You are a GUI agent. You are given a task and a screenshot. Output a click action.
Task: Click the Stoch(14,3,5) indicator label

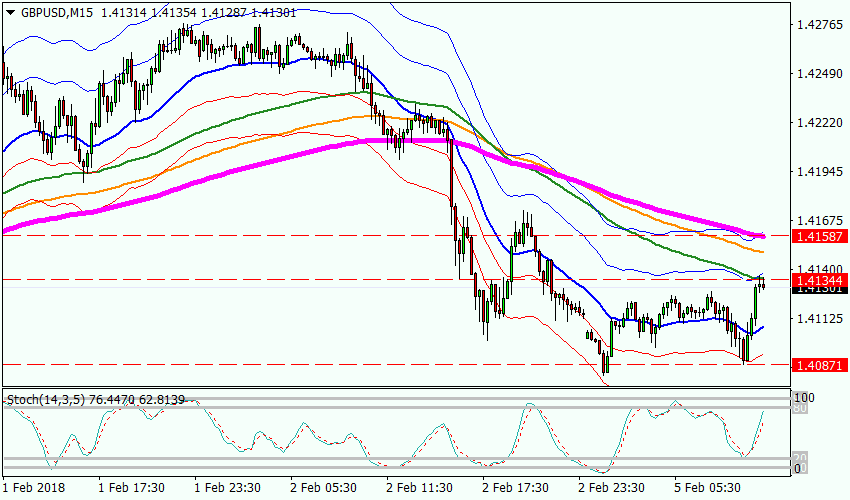[46, 400]
